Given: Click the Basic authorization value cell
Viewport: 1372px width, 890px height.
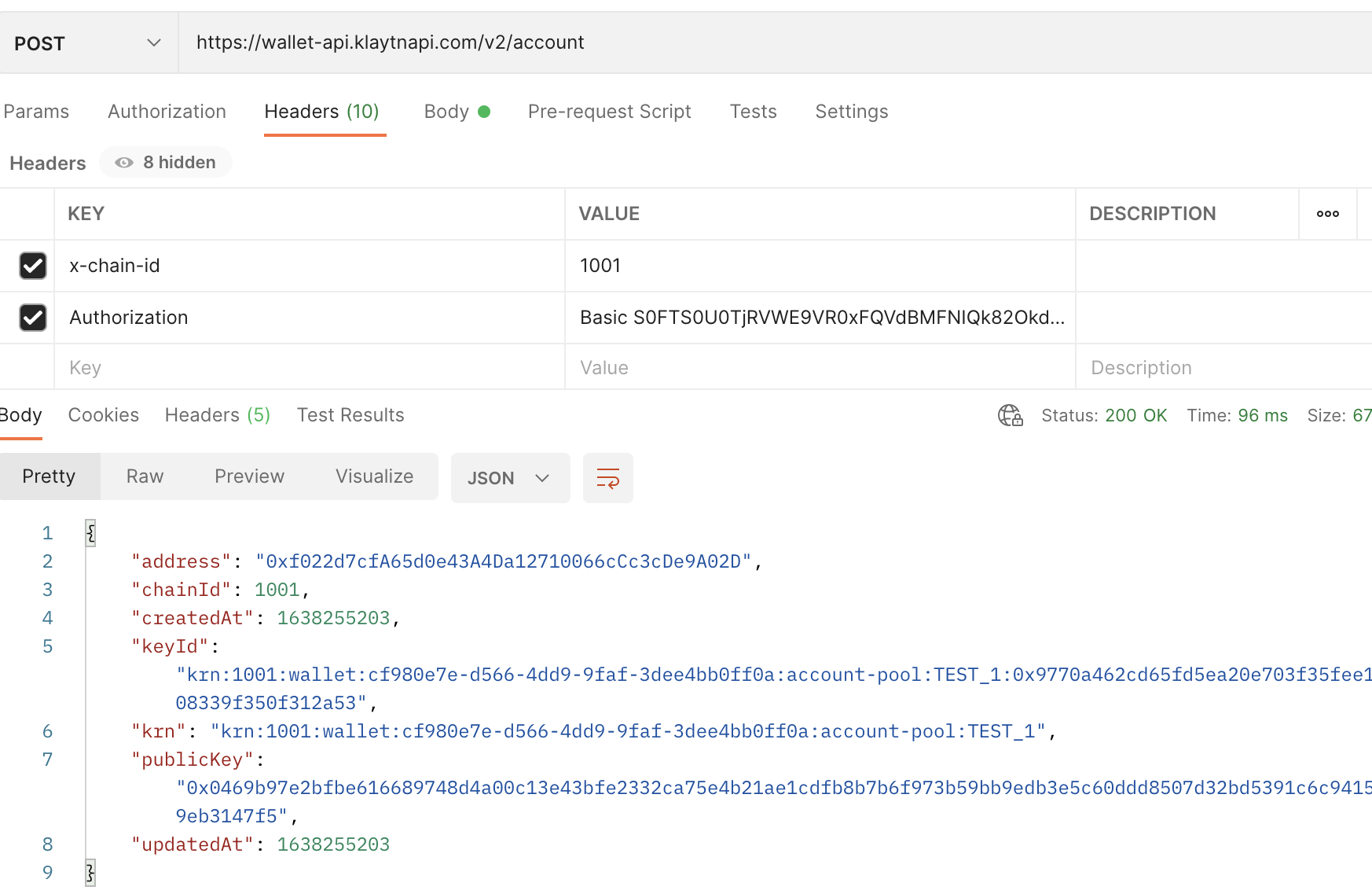Looking at the screenshot, I should 820,318.
